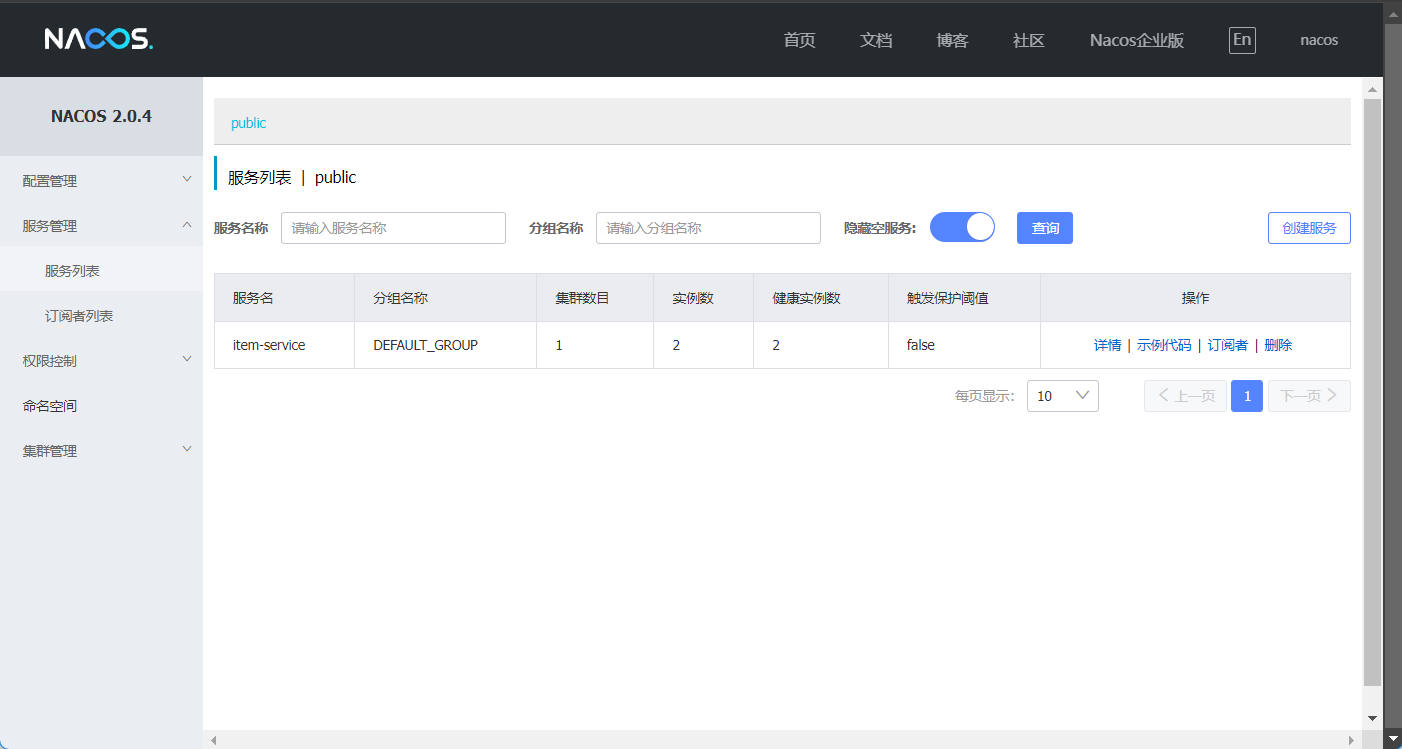Click the 上一页 pagination button
The image size is (1402, 749).
pyautogui.click(x=1185, y=396)
